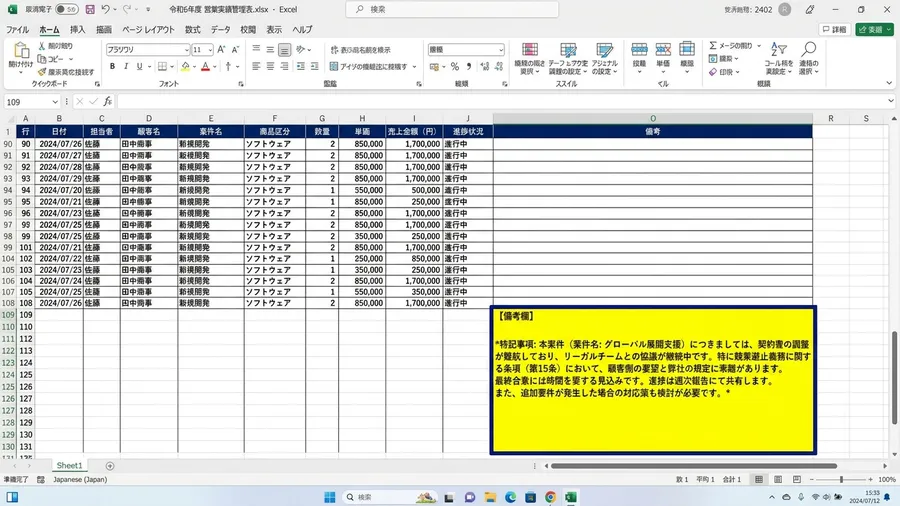Click the Insert Function fx icon
The image size is (900, 506).
107,102
